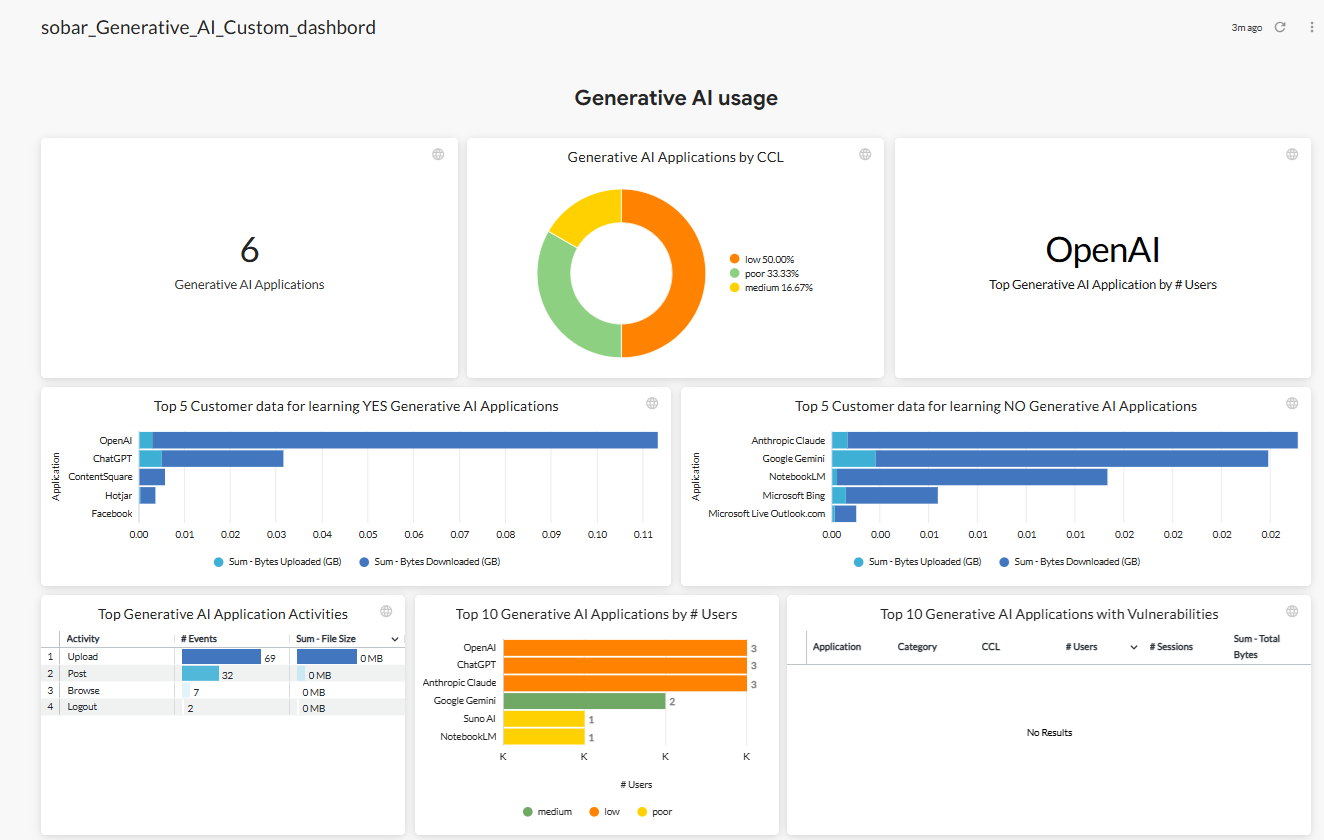
Task: Click the large '6' applications count
Action: click(249, 249)
